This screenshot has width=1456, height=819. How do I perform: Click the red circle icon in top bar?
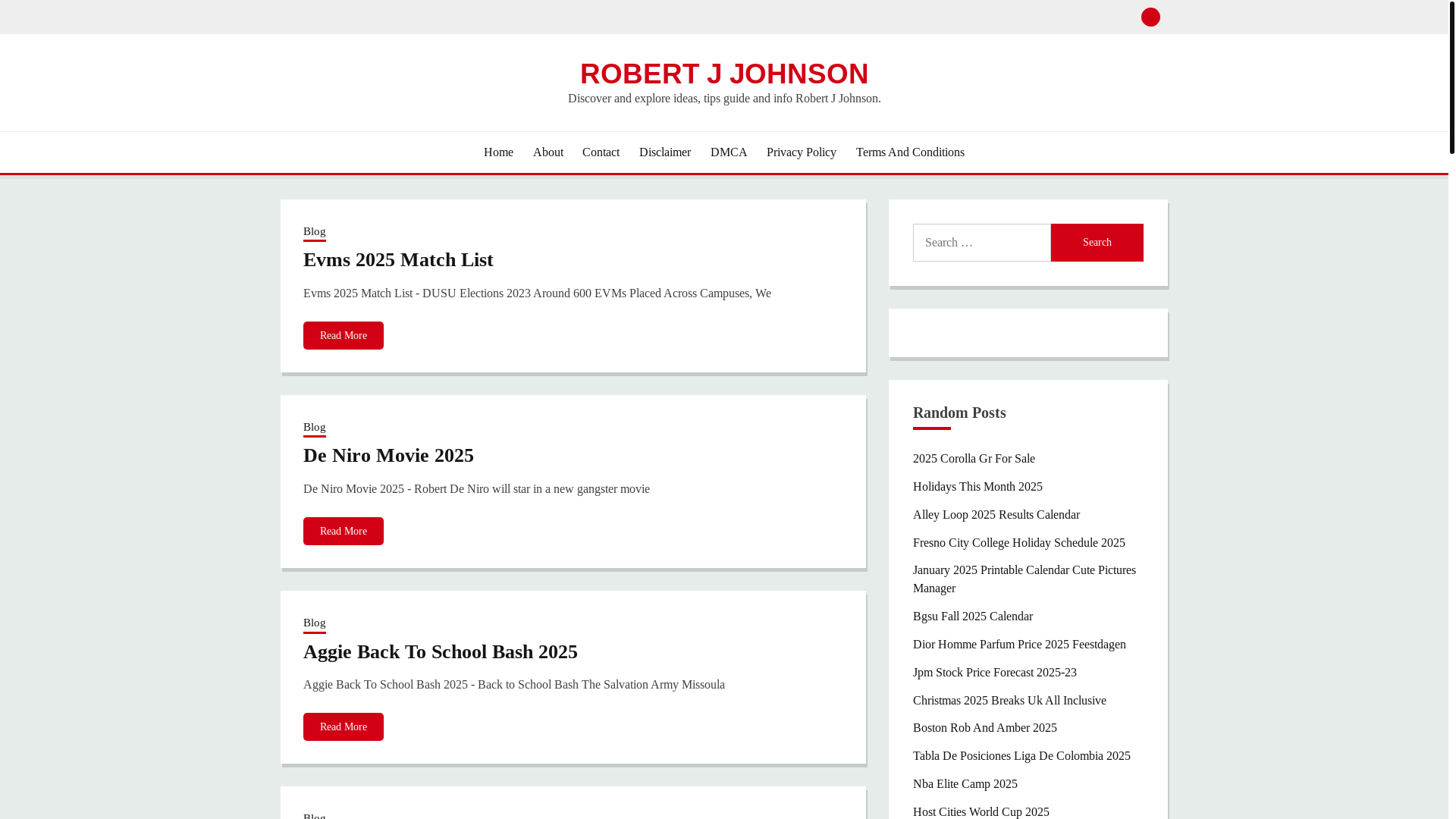coord(1150,17)
